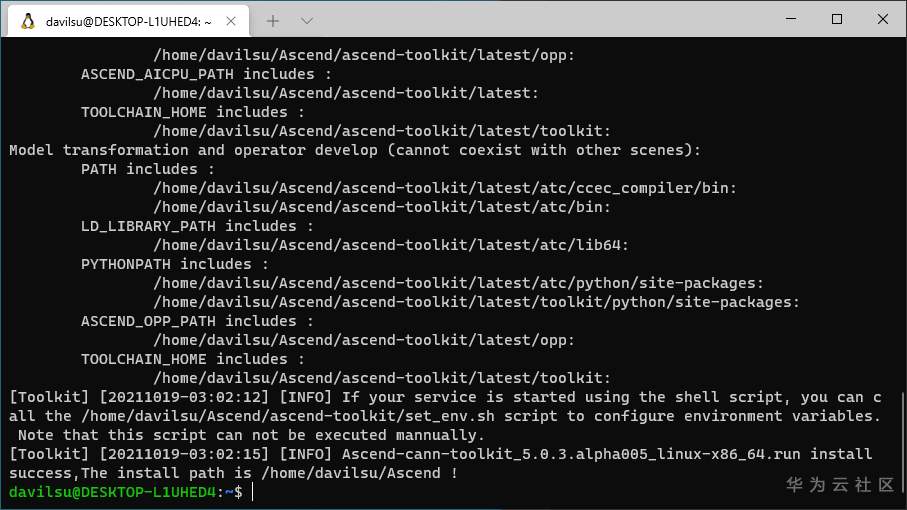Click the LD_LIBRARY_PATH includes line

[197, 226]
